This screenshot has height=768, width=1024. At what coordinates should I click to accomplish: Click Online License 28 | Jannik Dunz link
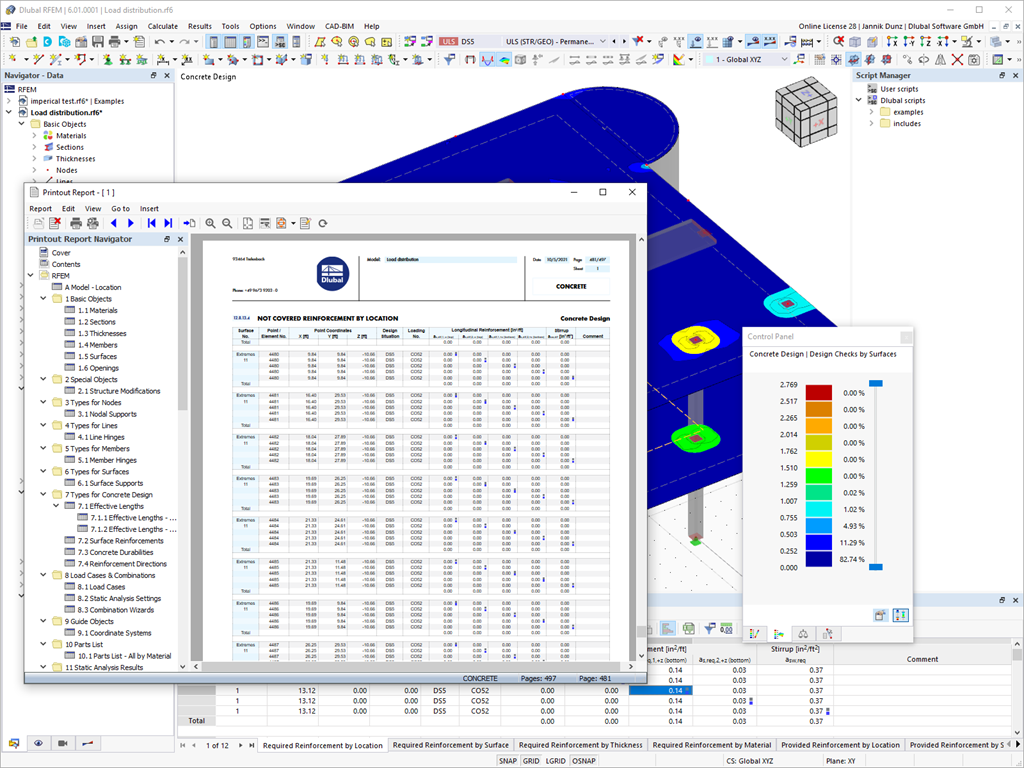click(843, 26)
